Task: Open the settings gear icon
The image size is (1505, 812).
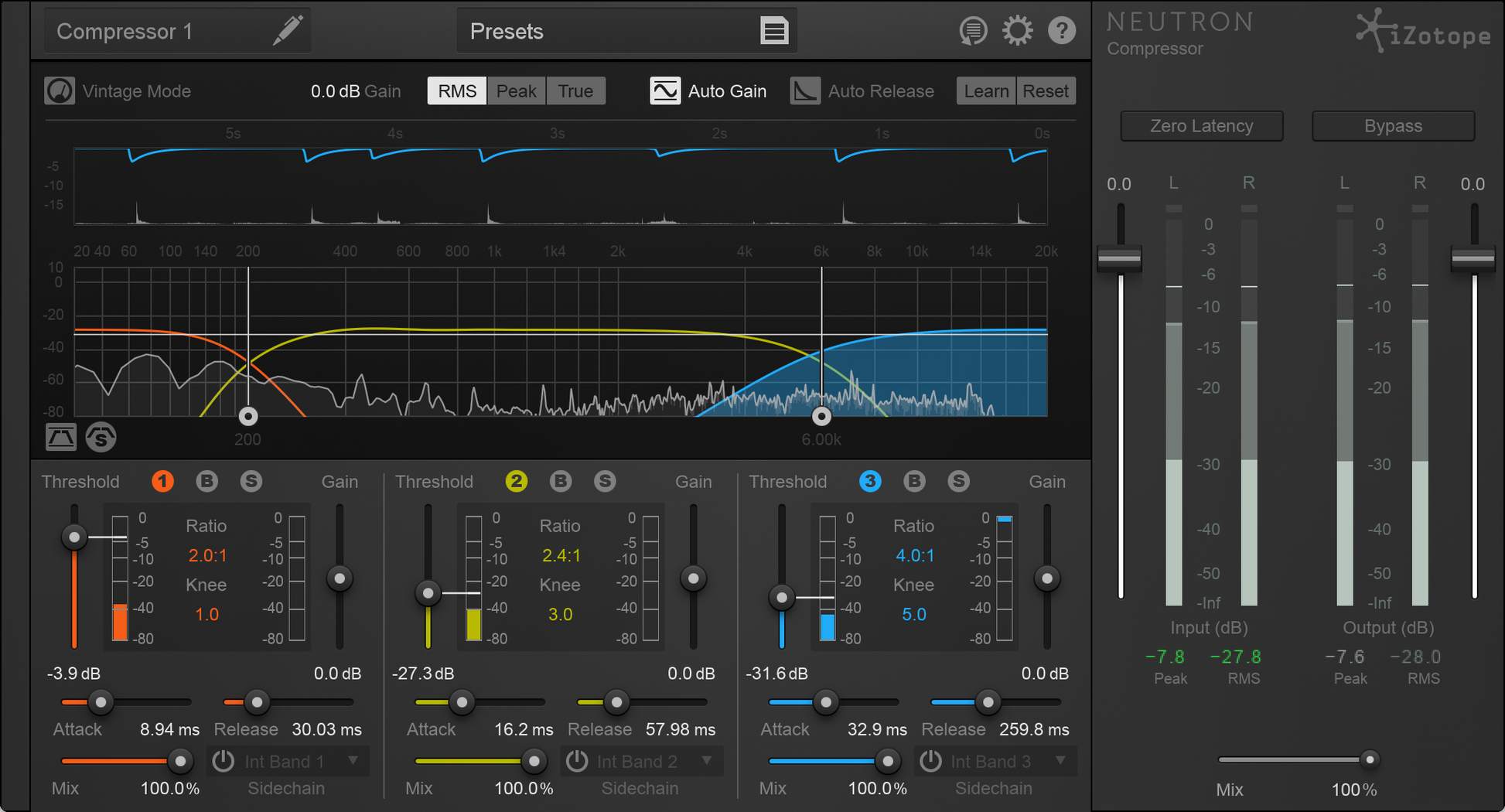Action: 1017,31
